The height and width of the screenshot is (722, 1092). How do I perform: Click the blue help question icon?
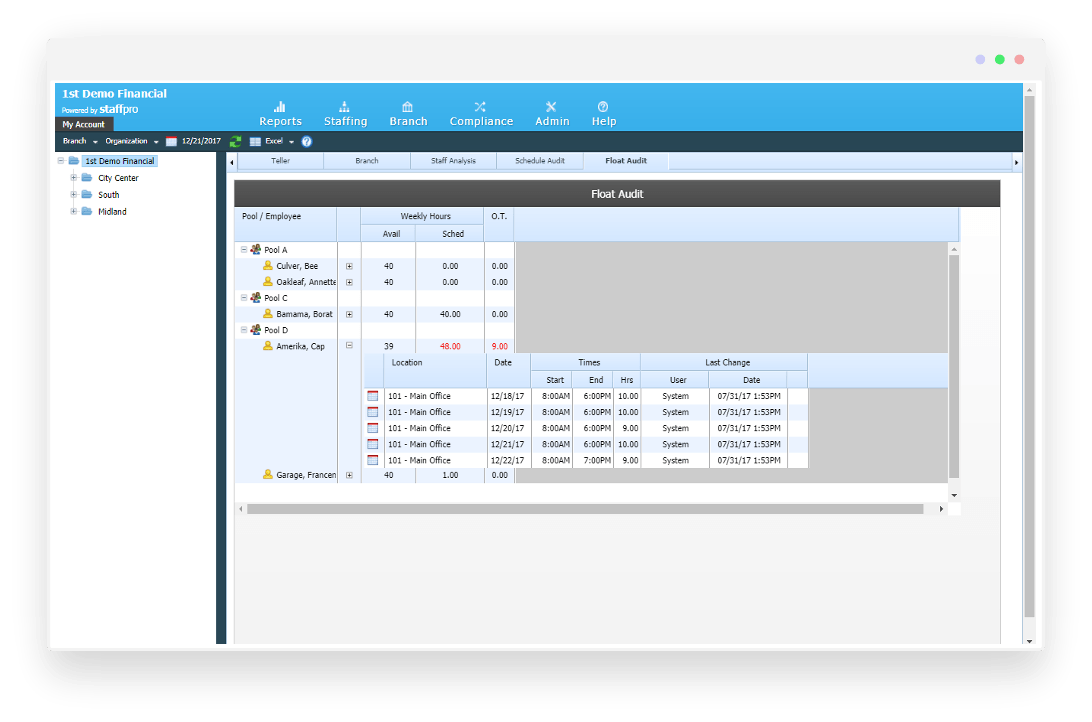point(306,141)
